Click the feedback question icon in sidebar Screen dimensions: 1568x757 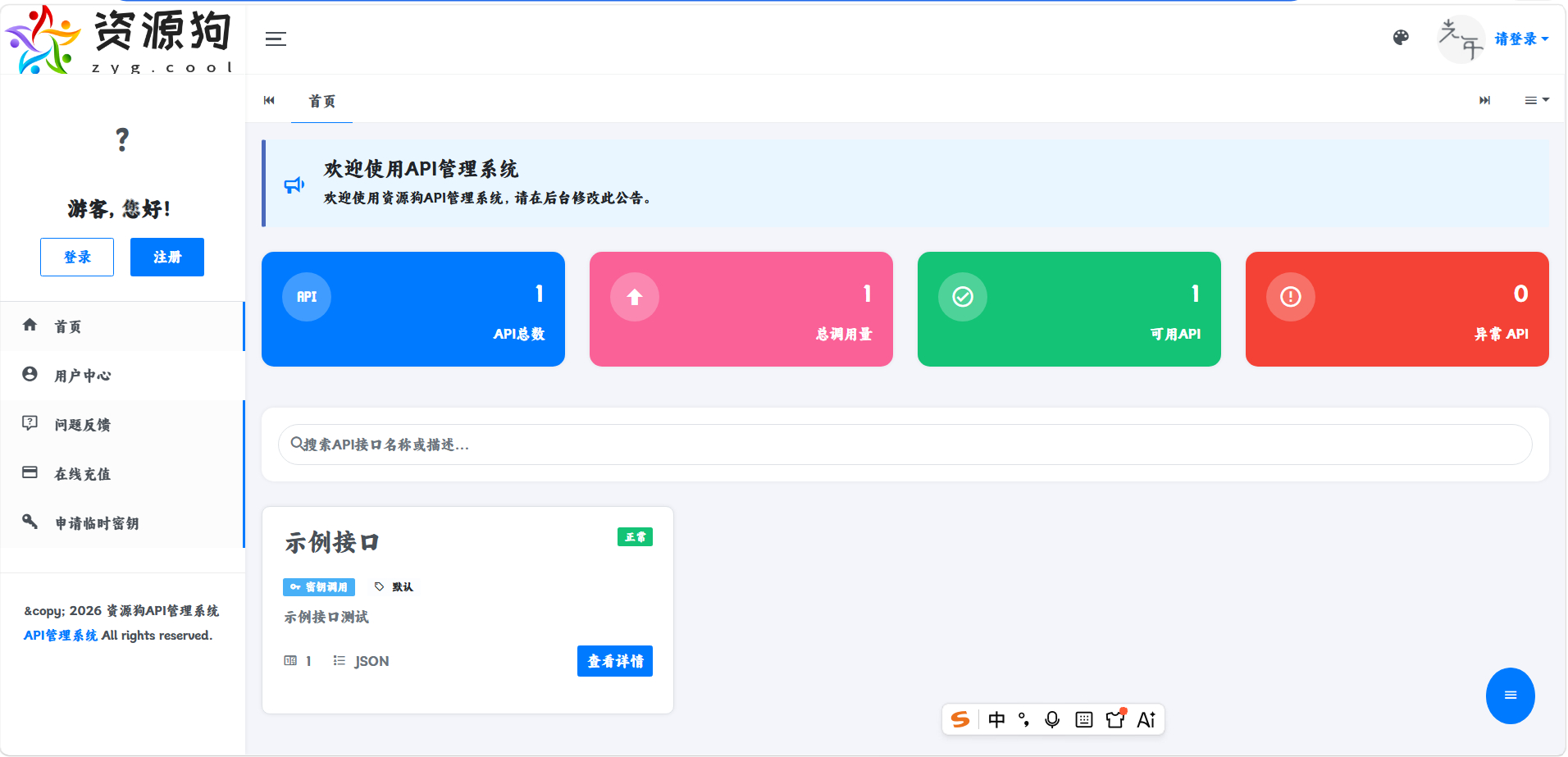(x=30, y=423)
